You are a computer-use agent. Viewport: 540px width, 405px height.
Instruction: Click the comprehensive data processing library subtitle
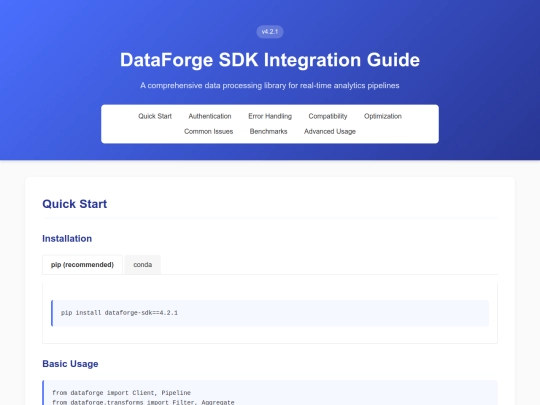(270, 86)
